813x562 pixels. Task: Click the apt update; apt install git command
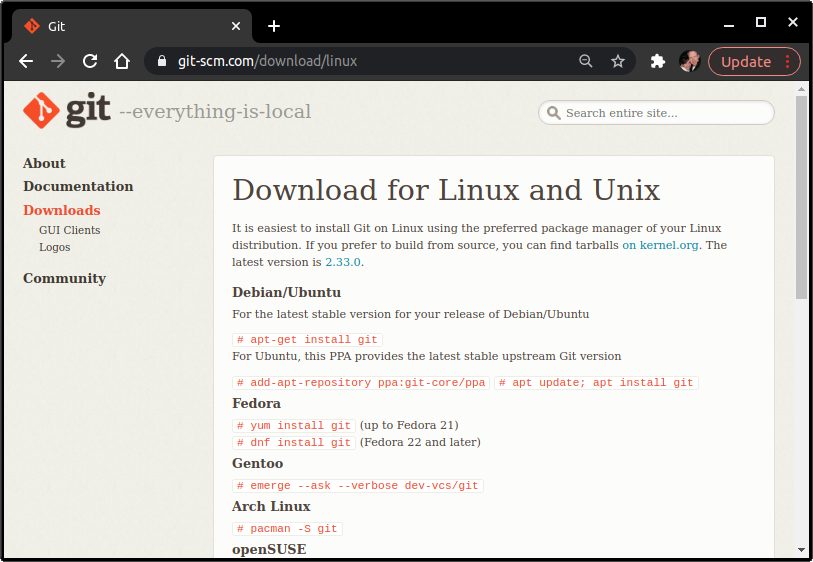596,383
